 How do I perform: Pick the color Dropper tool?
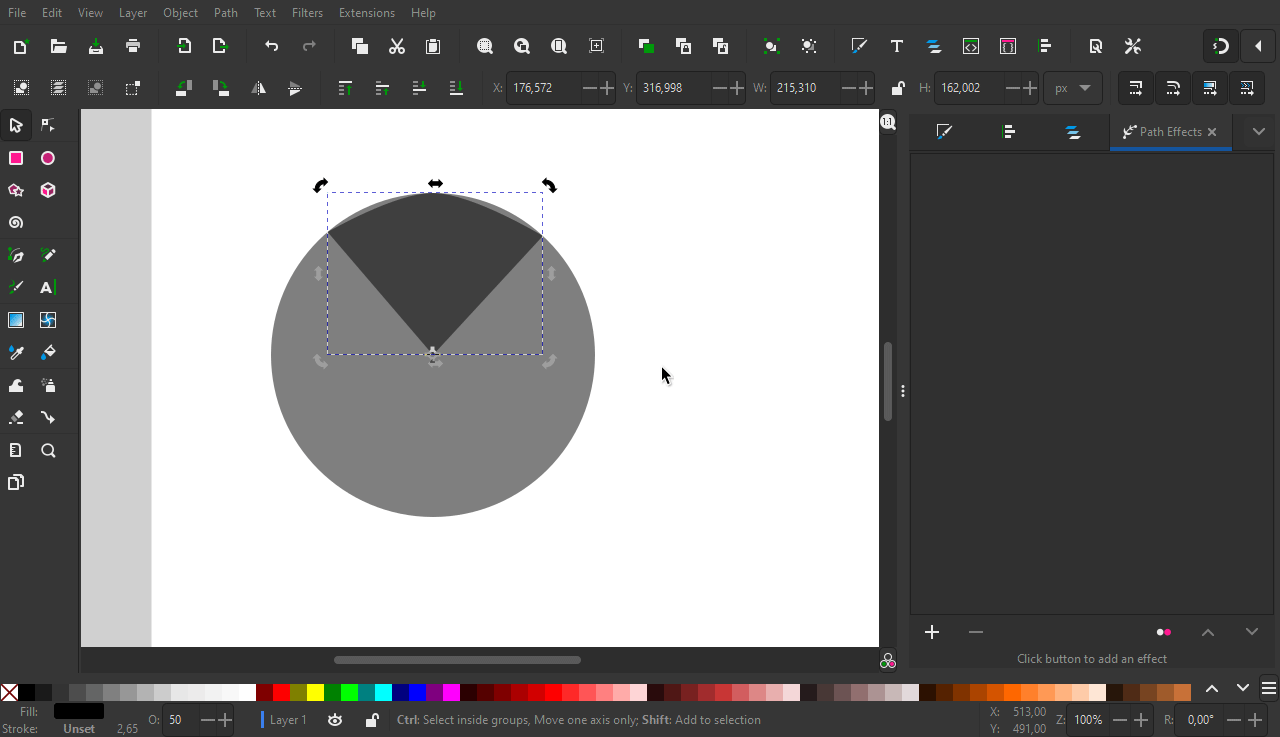click(x=15, y=352)
